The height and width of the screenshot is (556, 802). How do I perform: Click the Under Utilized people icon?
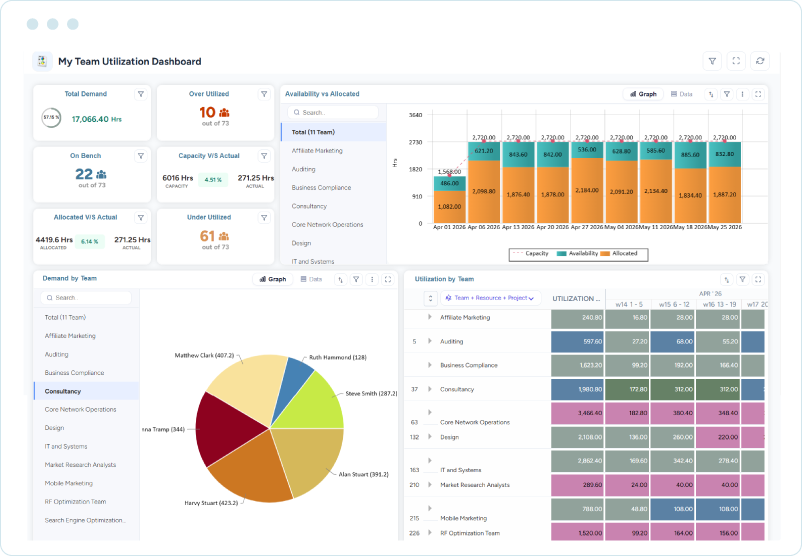tap(224, 236)
